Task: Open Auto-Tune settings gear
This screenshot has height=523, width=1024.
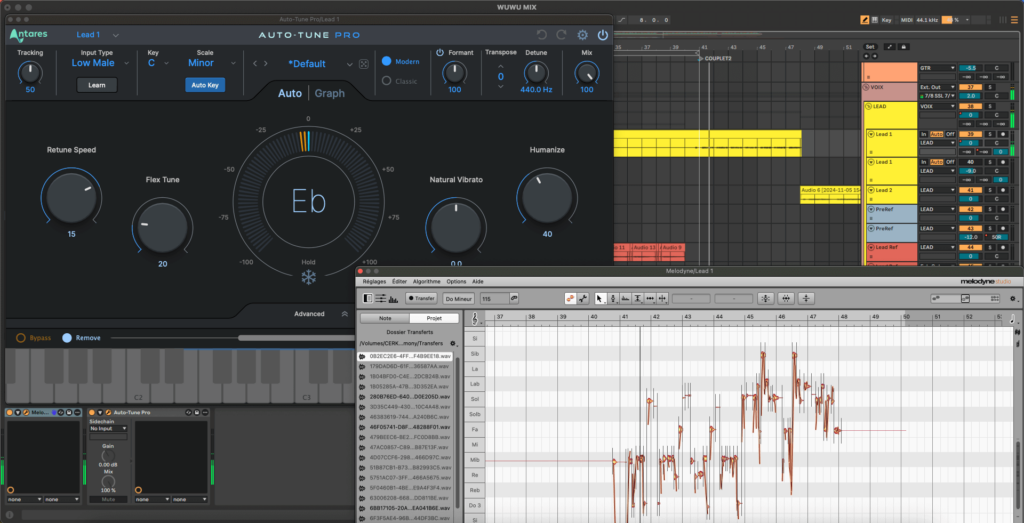Action: [x=582, y=35]
